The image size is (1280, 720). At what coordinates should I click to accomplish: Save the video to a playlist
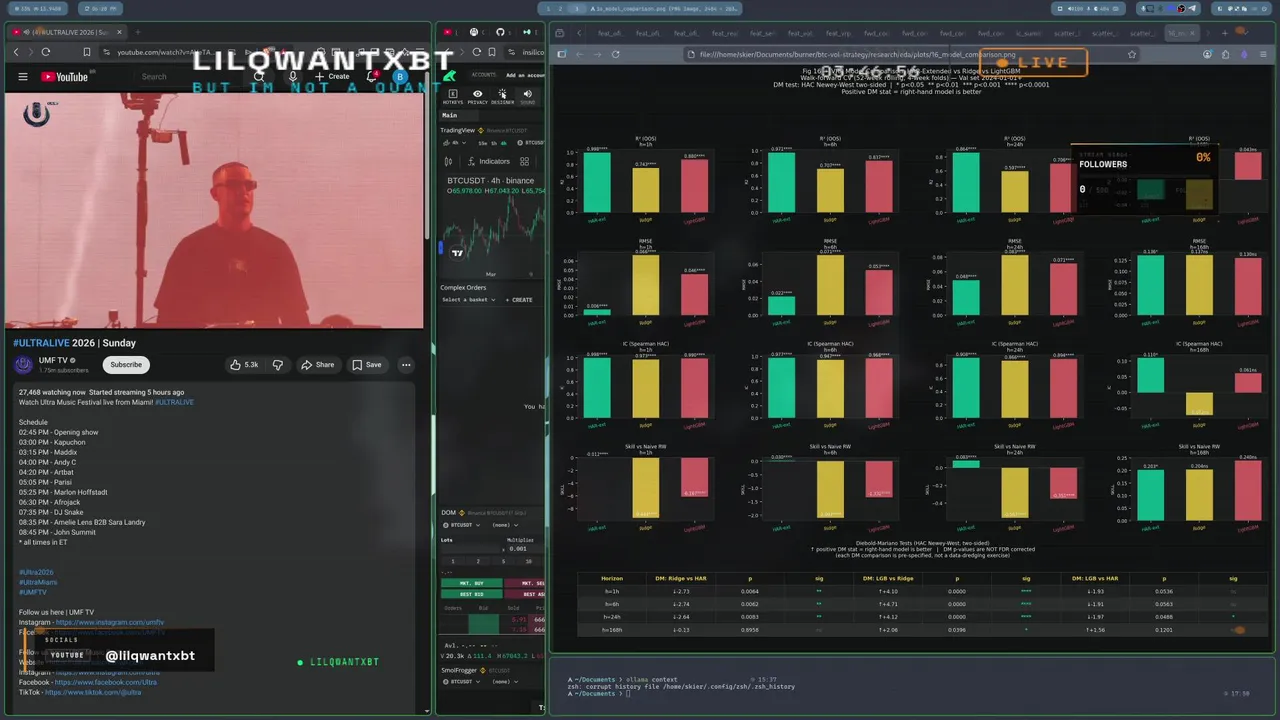tap(366, 365)
